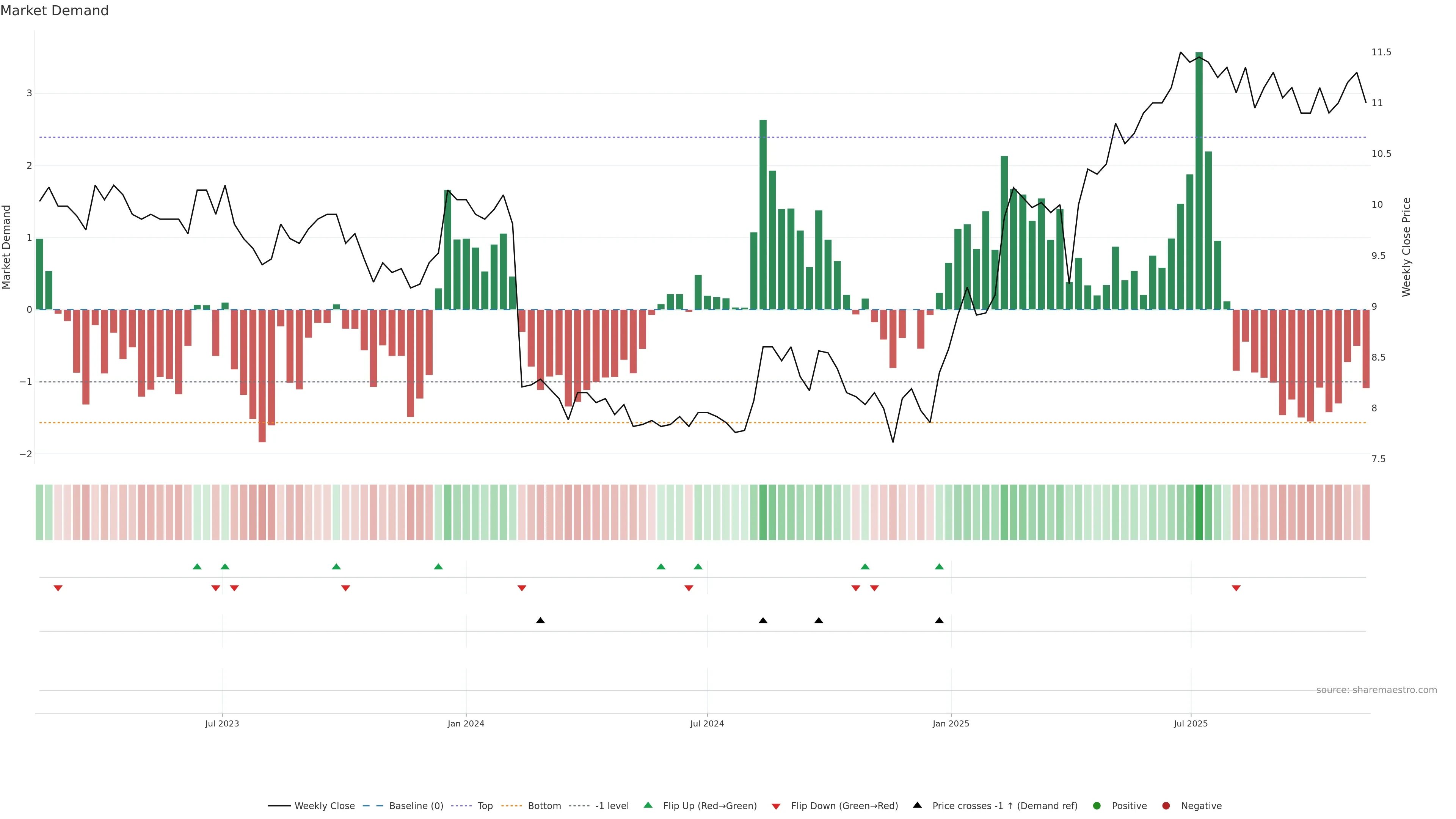Screen dimensions: 1456x819
Task: Click the black triangle marker nearest Jan 2025
Action: pos(940,621)
